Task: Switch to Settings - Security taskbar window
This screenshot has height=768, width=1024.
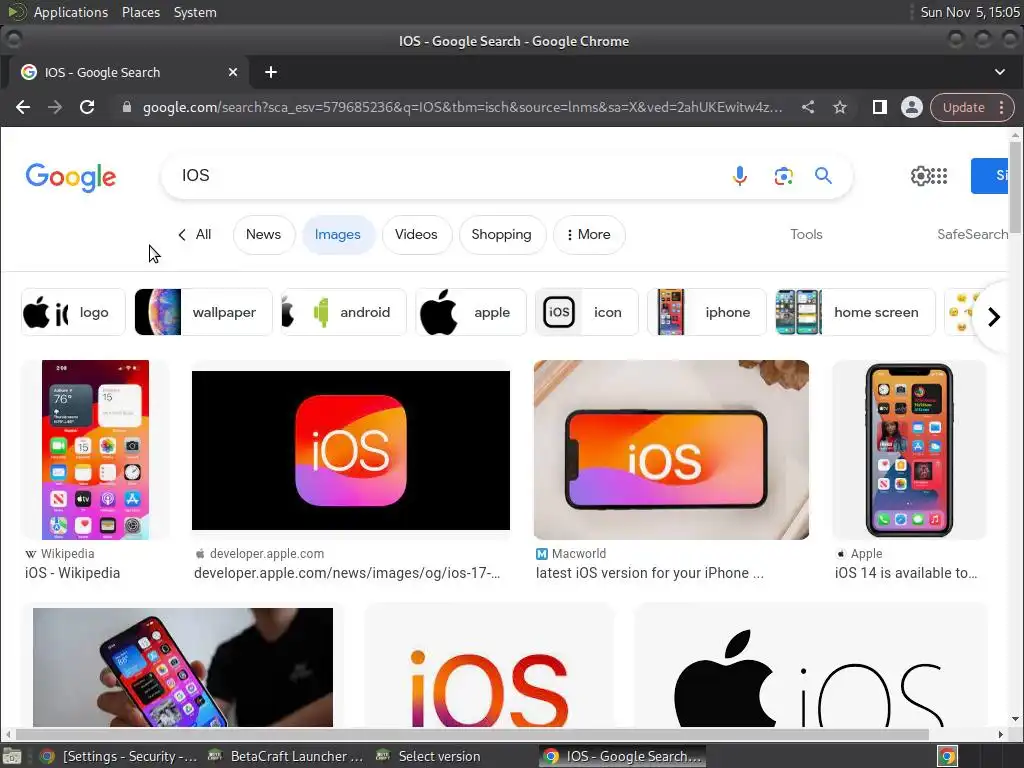Action: tap(119, 756)
